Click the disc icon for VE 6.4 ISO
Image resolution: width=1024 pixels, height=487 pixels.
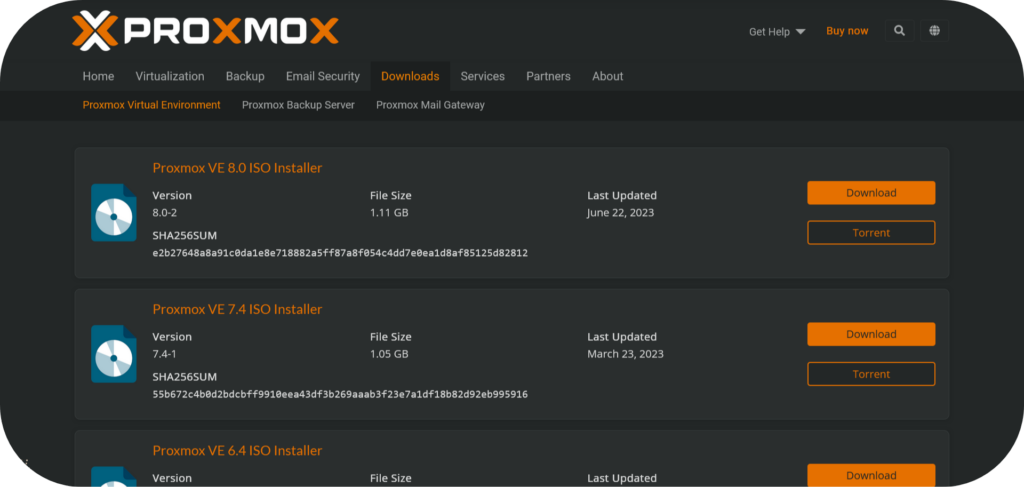click(114, 476)
